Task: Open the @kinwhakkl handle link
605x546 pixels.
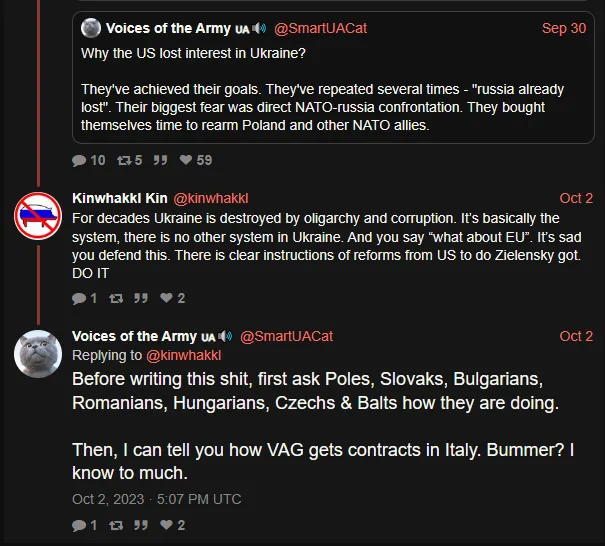Action: coord(214,198)
